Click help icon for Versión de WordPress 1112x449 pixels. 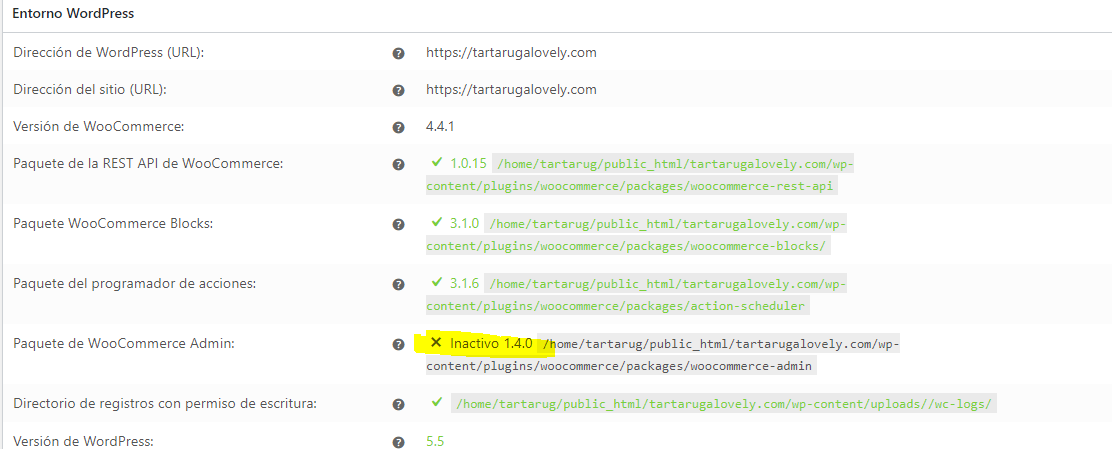pos(399,442)
